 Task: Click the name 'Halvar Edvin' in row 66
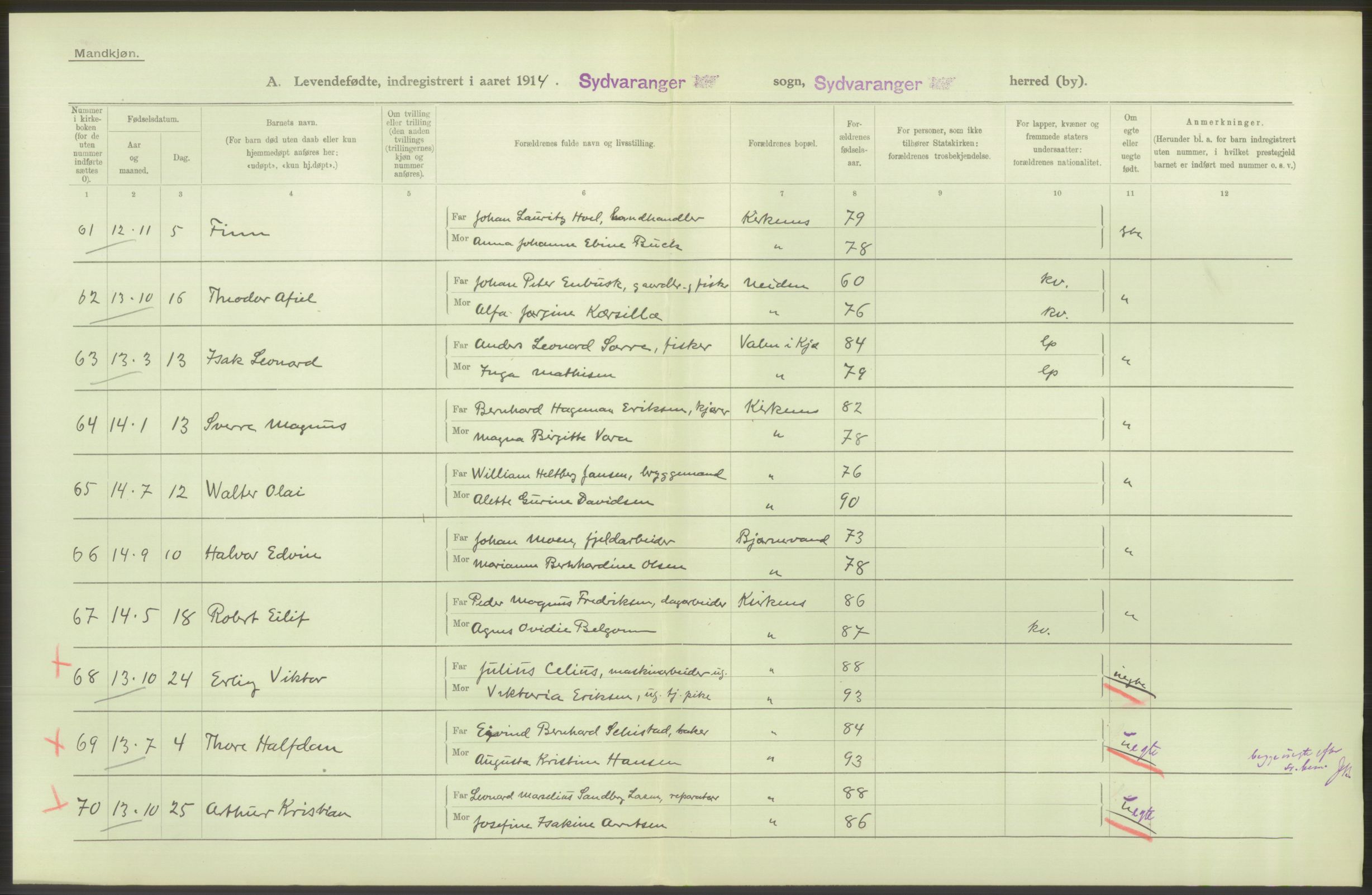click(x=263, y=554)
